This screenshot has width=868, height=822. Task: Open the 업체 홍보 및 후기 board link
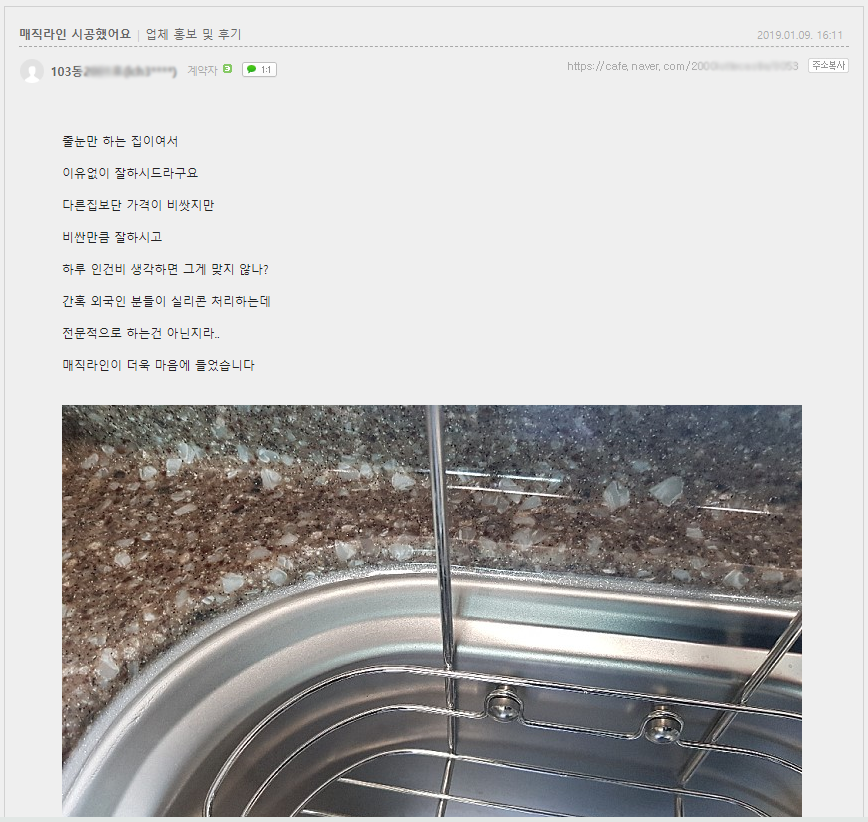click(194, 34)
